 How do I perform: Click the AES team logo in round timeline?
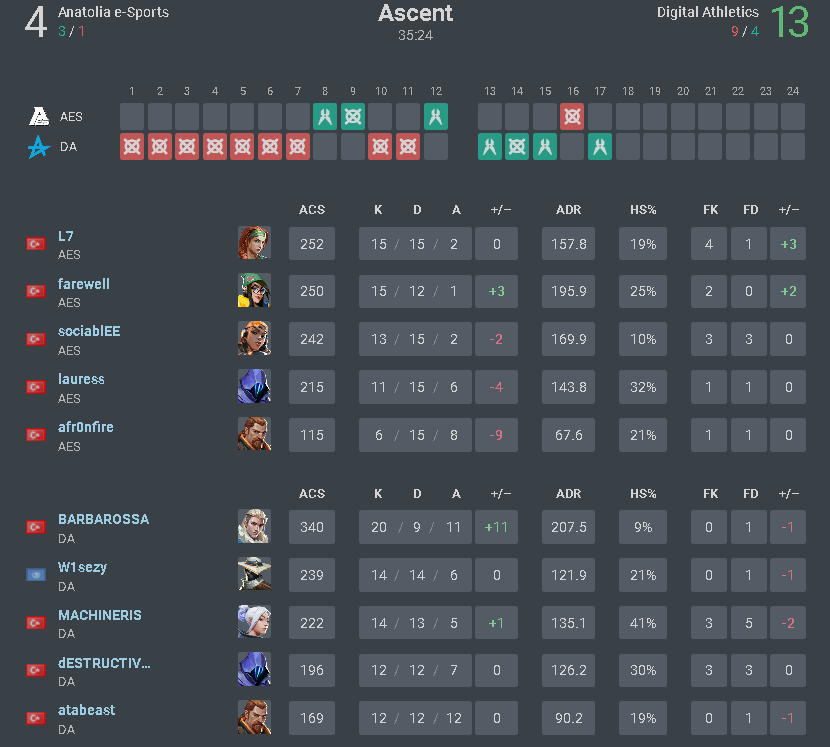click(38, 117)
